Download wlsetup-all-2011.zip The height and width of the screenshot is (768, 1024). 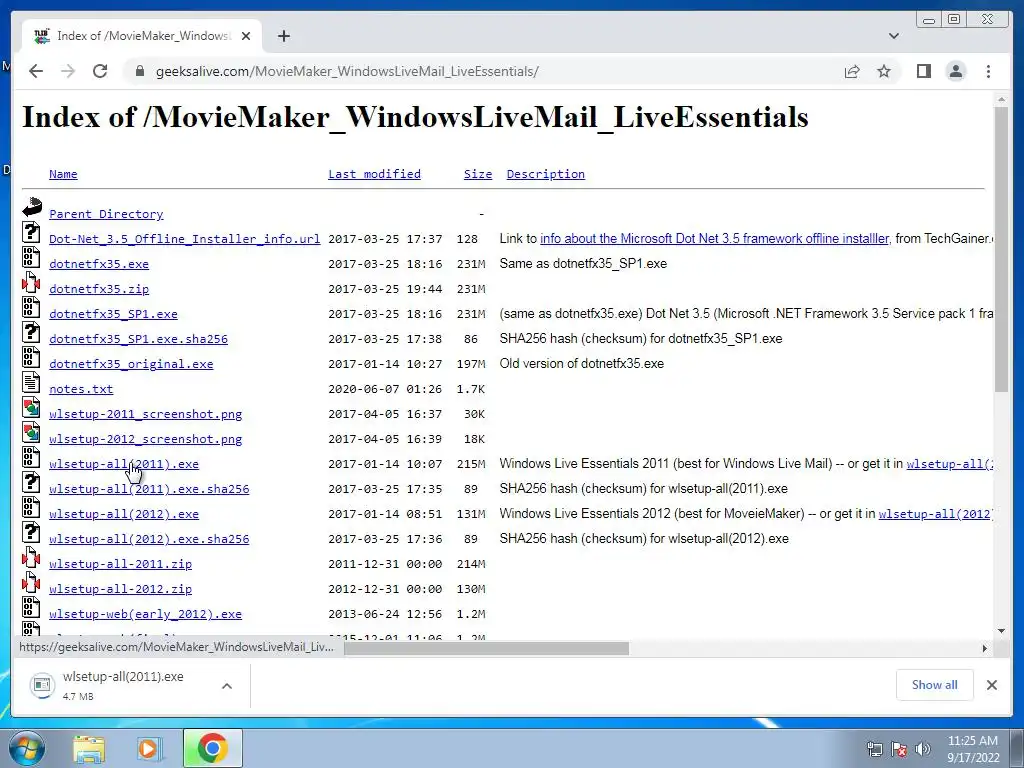[x=120, y=564]
